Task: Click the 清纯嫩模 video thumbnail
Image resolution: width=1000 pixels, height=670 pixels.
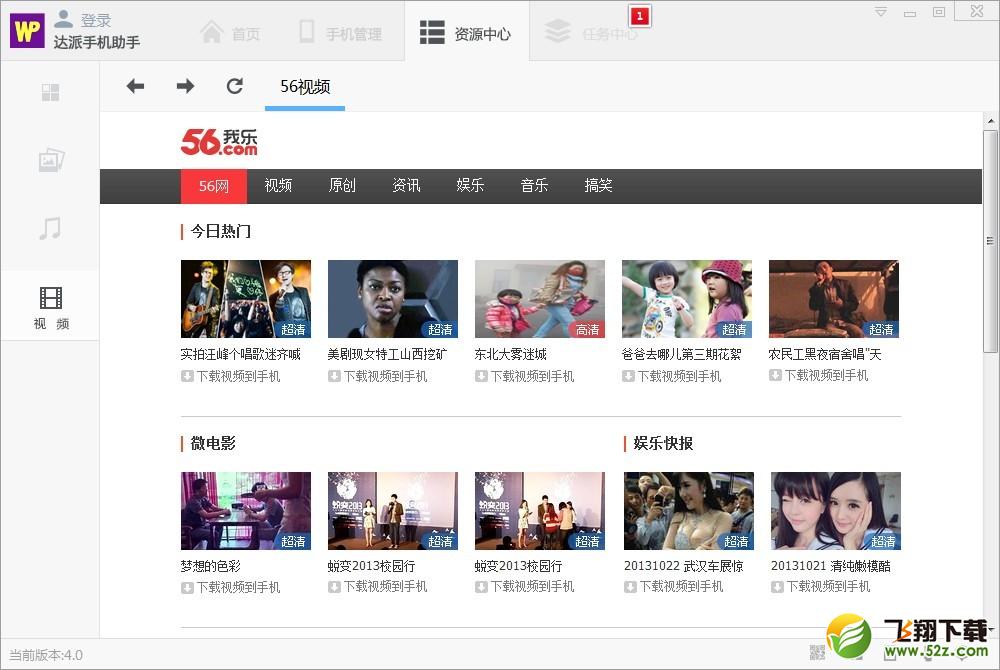Action: 835,511
